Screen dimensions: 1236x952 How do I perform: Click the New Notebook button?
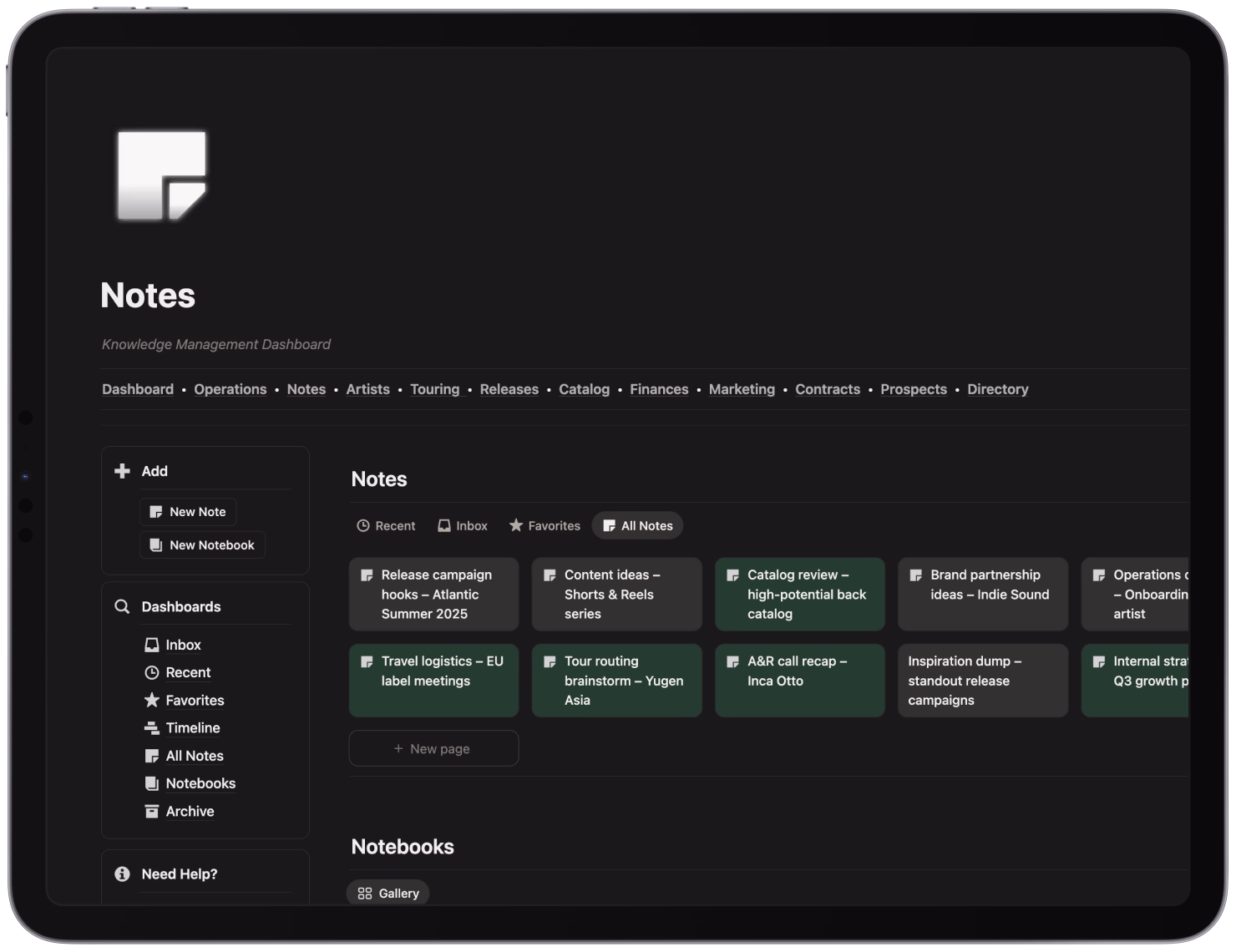[x=202, y=544]
